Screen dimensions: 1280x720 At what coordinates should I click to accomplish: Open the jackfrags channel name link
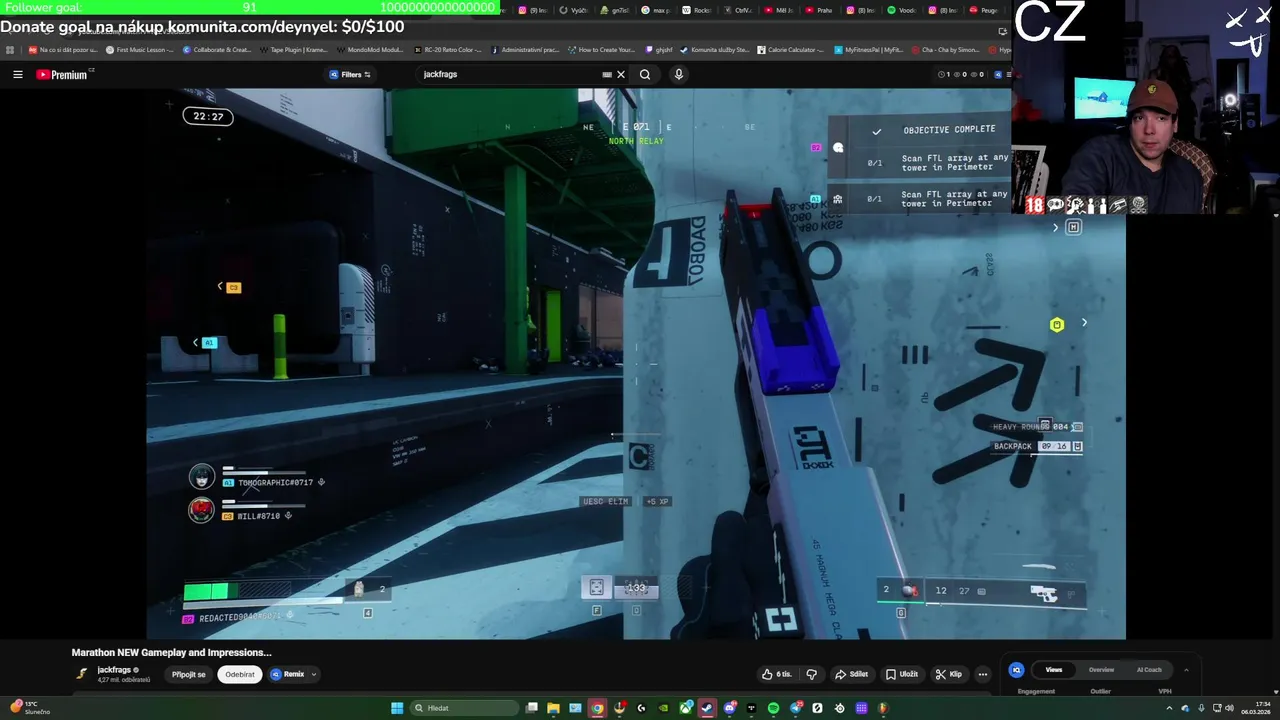point(114,670)
